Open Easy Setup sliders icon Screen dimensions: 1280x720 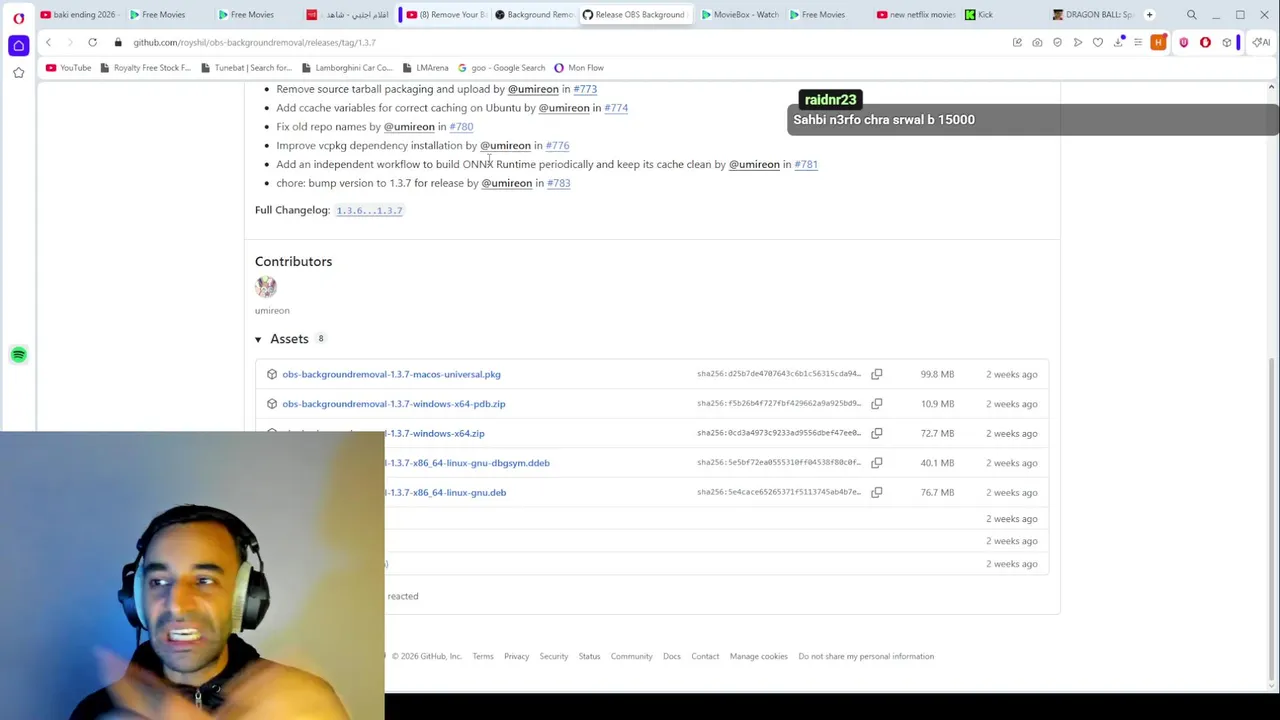[x=1138, y=42]
